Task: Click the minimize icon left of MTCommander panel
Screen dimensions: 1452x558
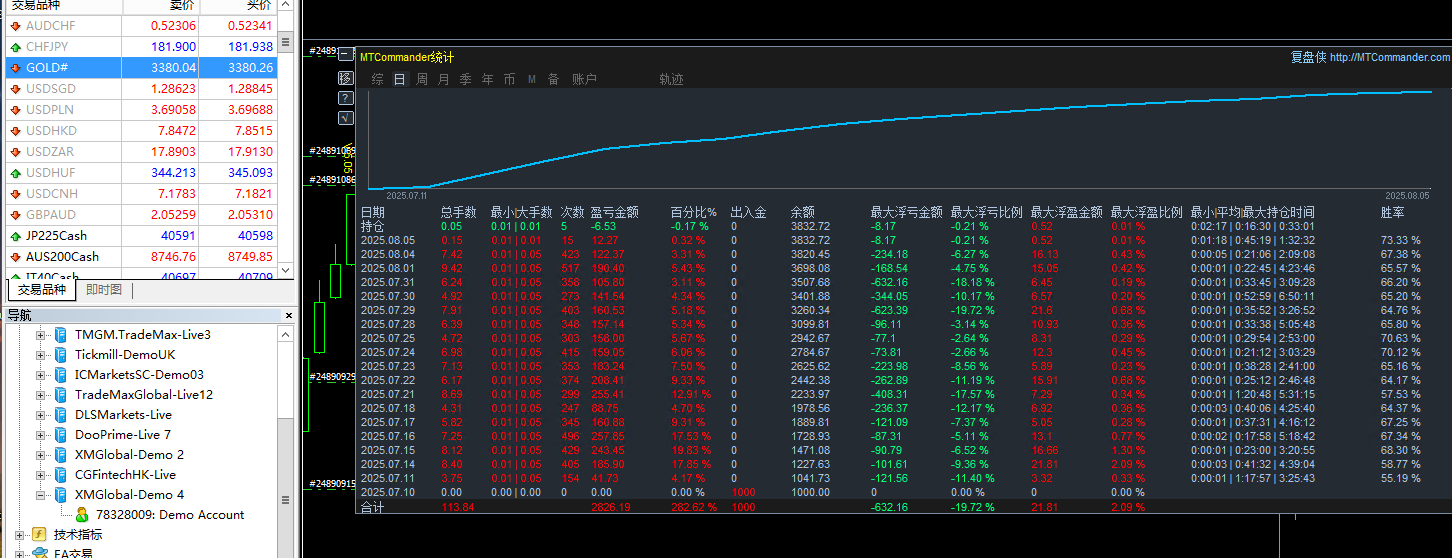Action: (345, 54)
